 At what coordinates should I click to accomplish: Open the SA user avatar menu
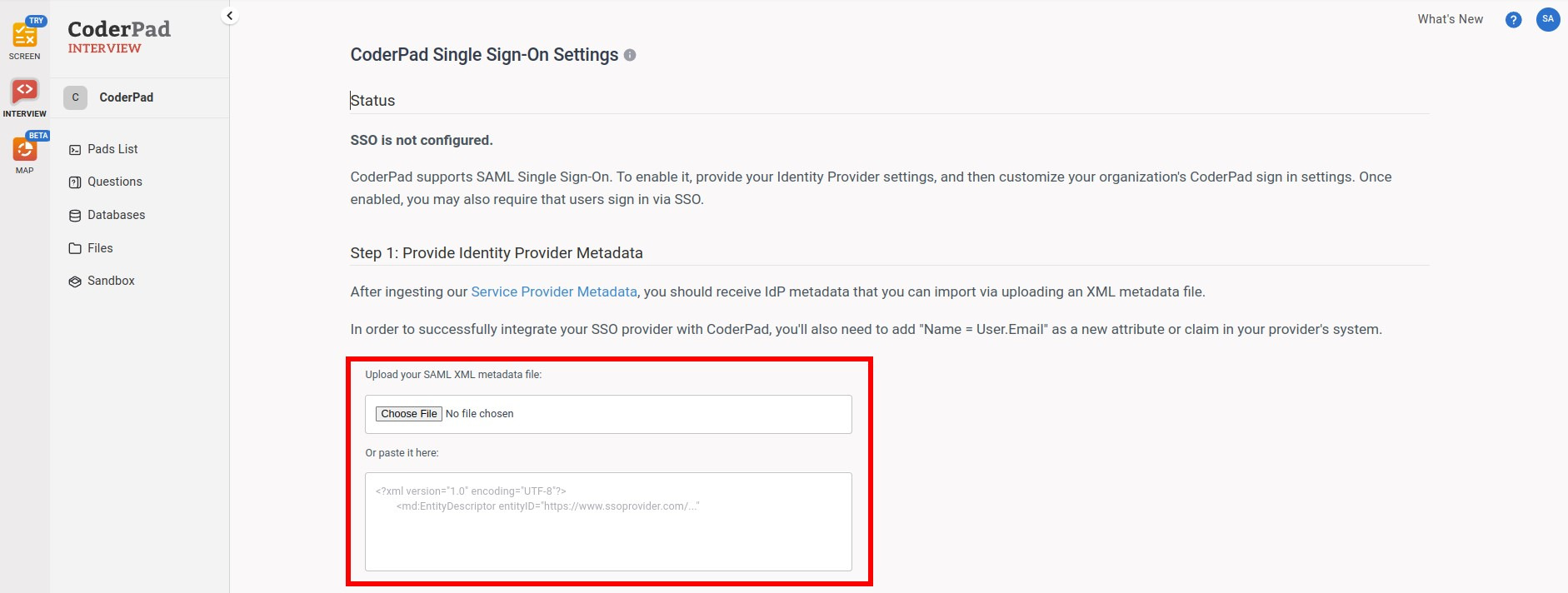point(1548,19)
